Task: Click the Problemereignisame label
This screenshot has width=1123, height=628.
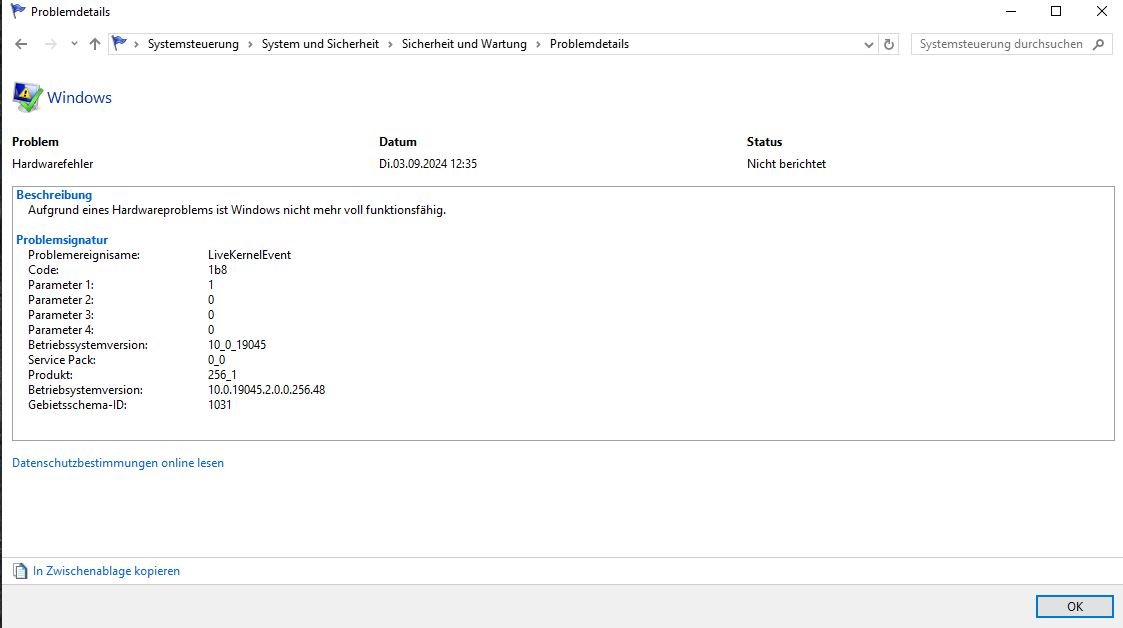Action: pyautogui.click(x=84, y=255)
